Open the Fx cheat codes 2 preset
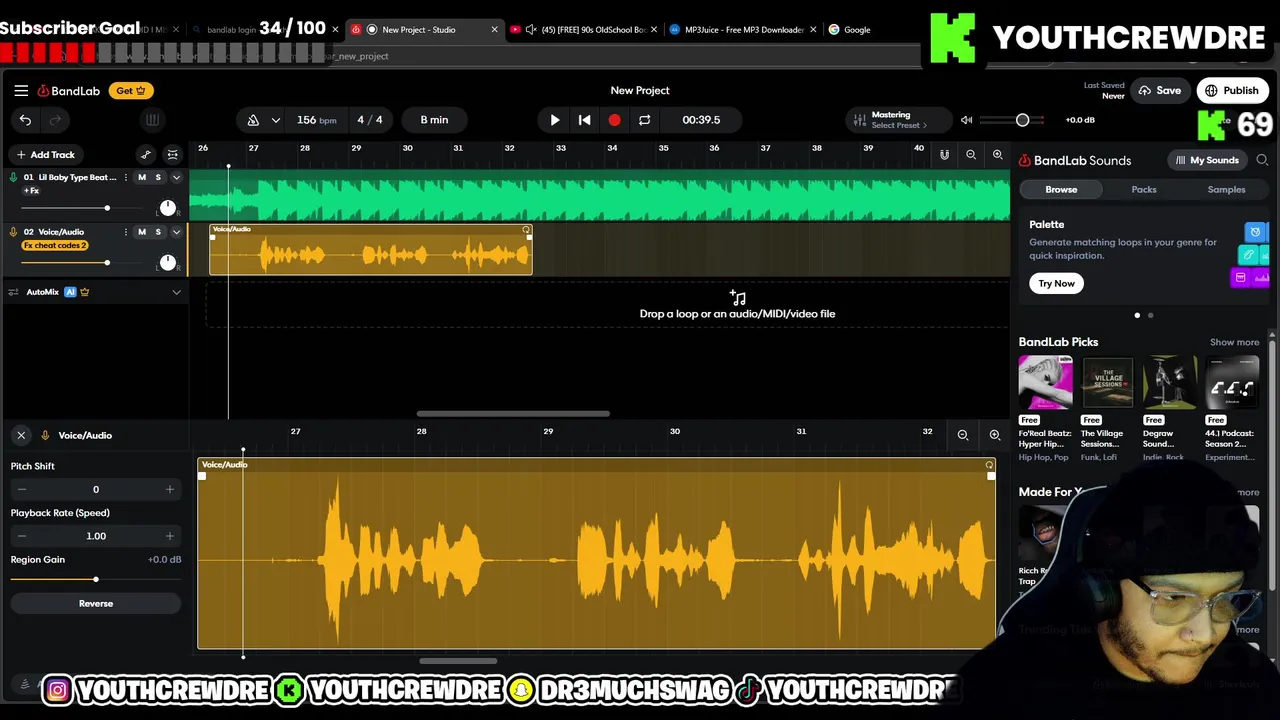This screenshot has height=720, width=1280. click(x=55, y=246)
